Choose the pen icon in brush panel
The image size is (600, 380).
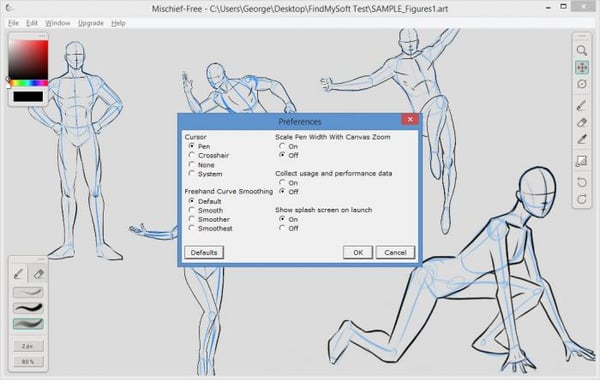tap(18, 274)
